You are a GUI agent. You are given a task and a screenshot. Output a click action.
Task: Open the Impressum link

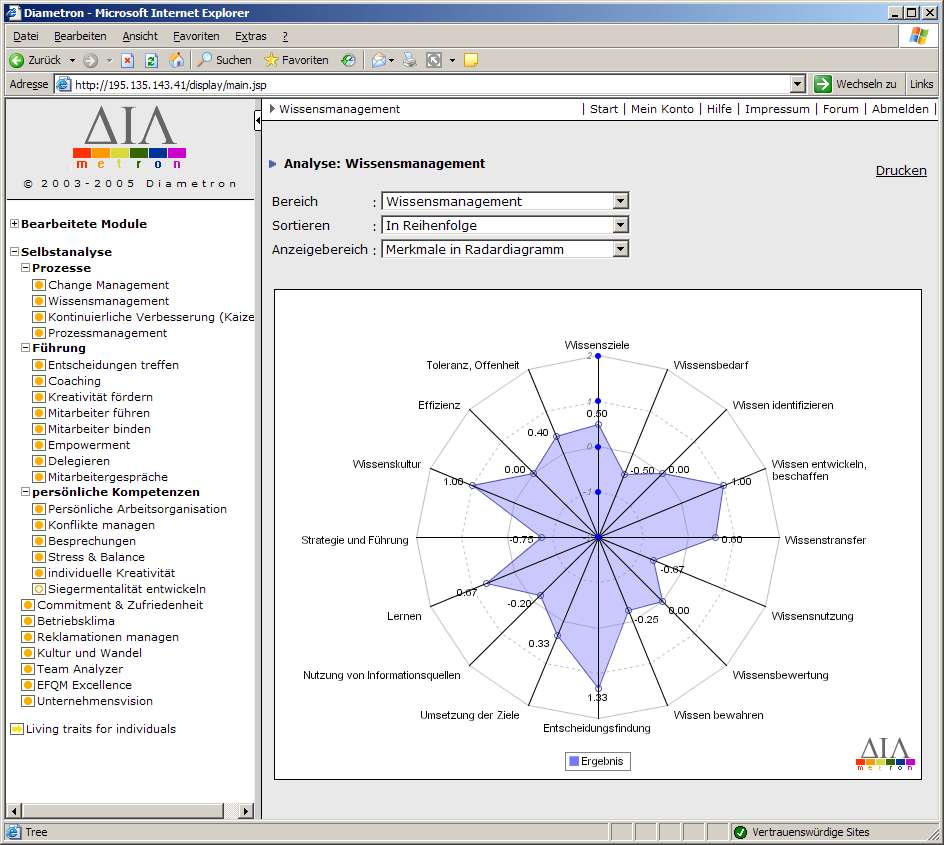pos(777,109)
